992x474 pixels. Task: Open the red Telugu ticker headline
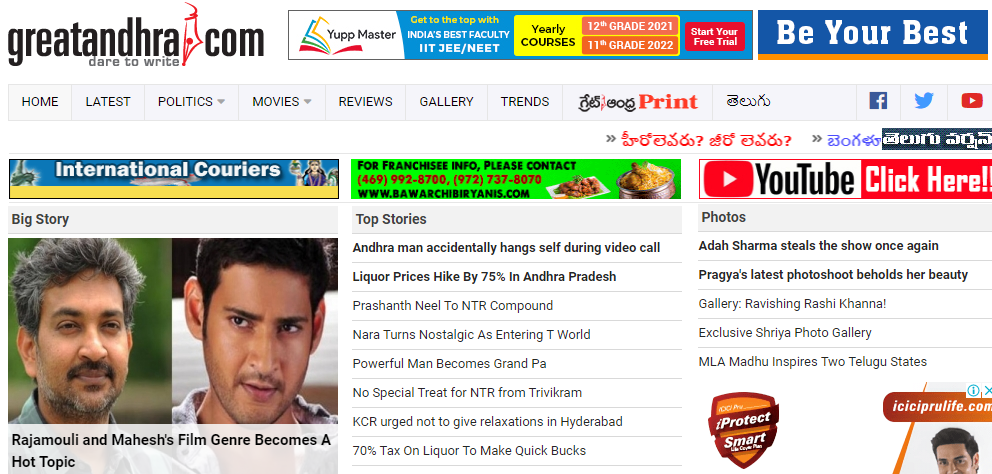pyautogui.click(x=706, y=140)
